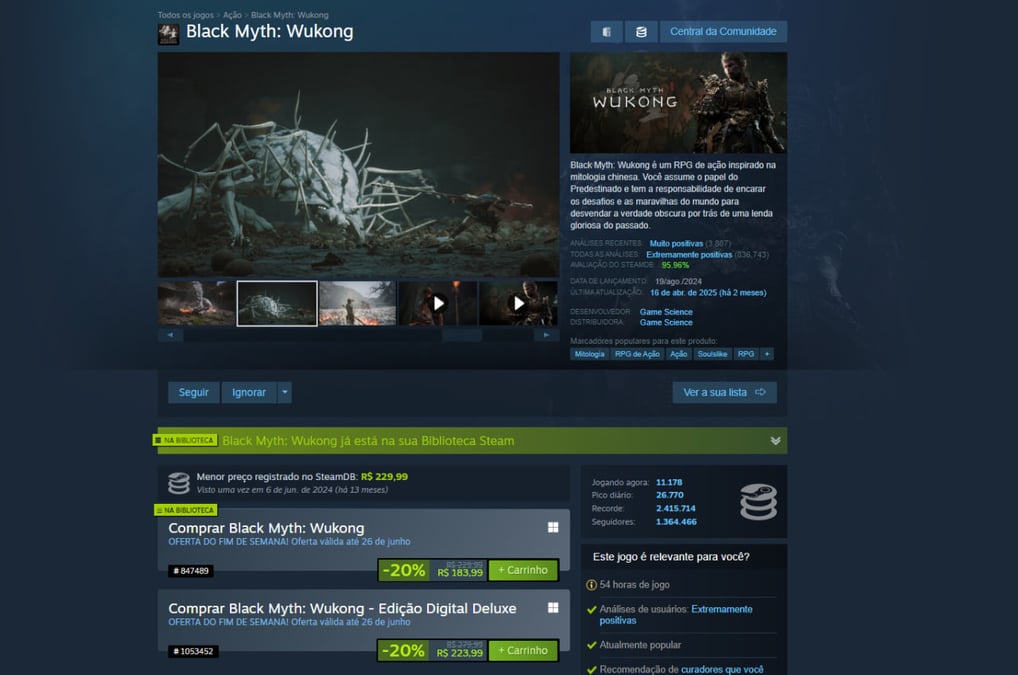Click the R$ 229,99 lowest recorded price
The image size is (1018, 675).
pyautogui.click(x=384, y=476)
